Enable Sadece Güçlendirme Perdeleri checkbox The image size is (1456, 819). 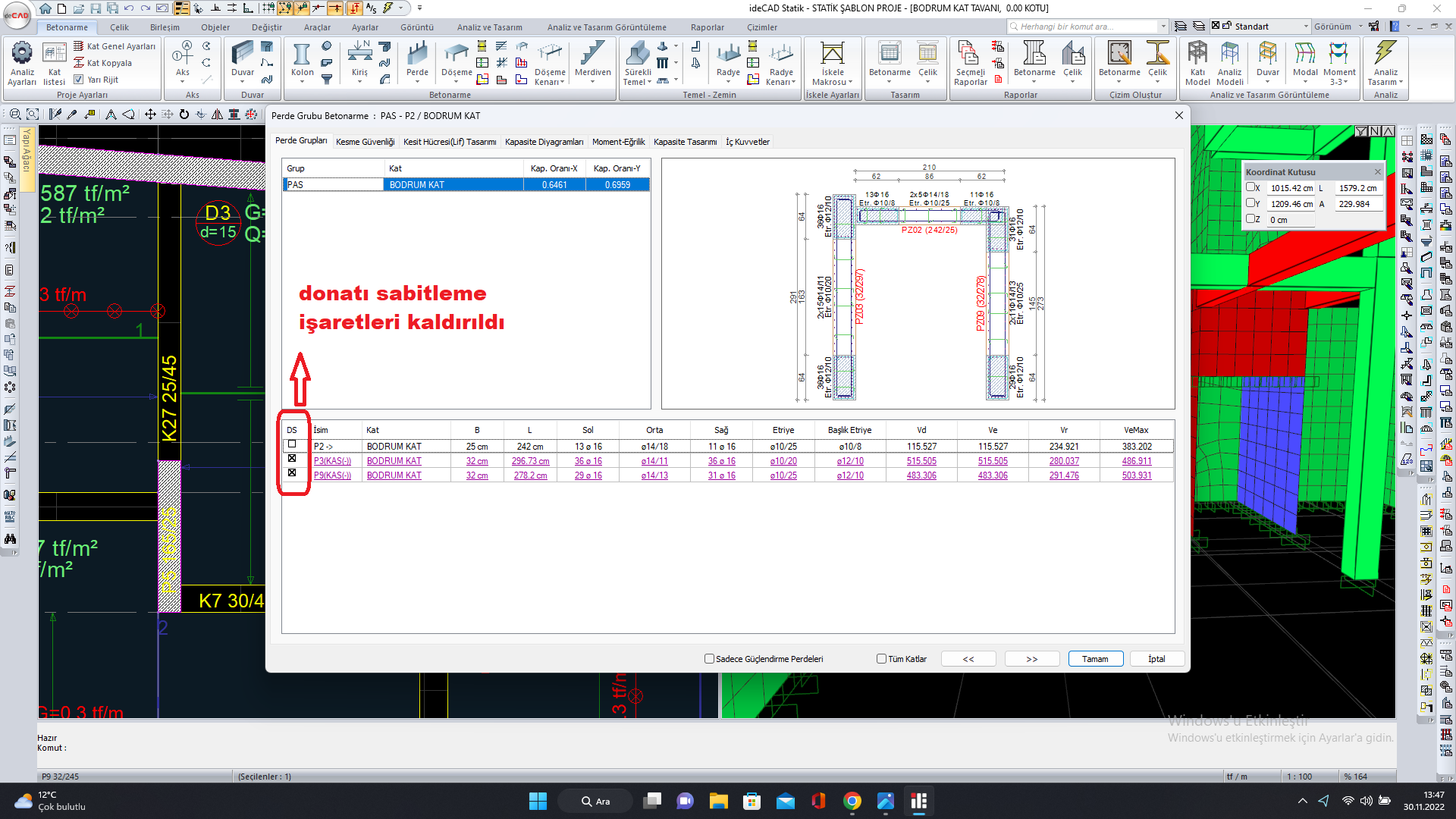710,659
